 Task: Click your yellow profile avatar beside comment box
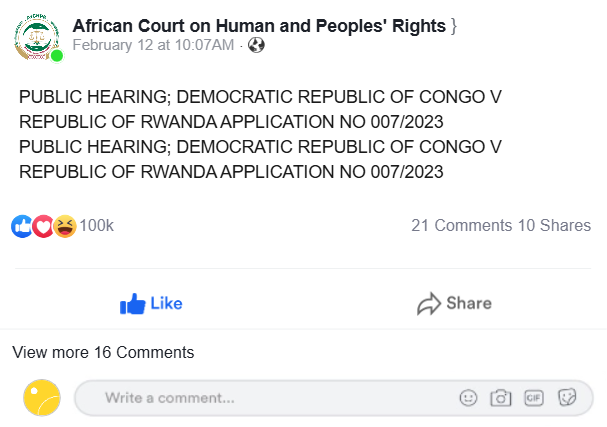pyautogui.click(x=42, y=398)
